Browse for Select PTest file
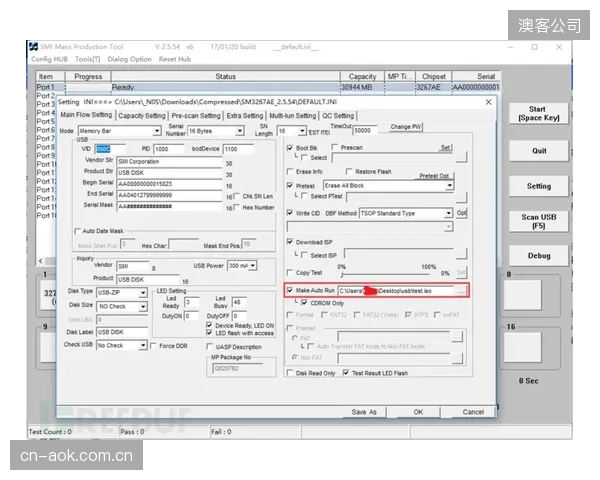This screenshot has height=480, width=600. [461, 197]
